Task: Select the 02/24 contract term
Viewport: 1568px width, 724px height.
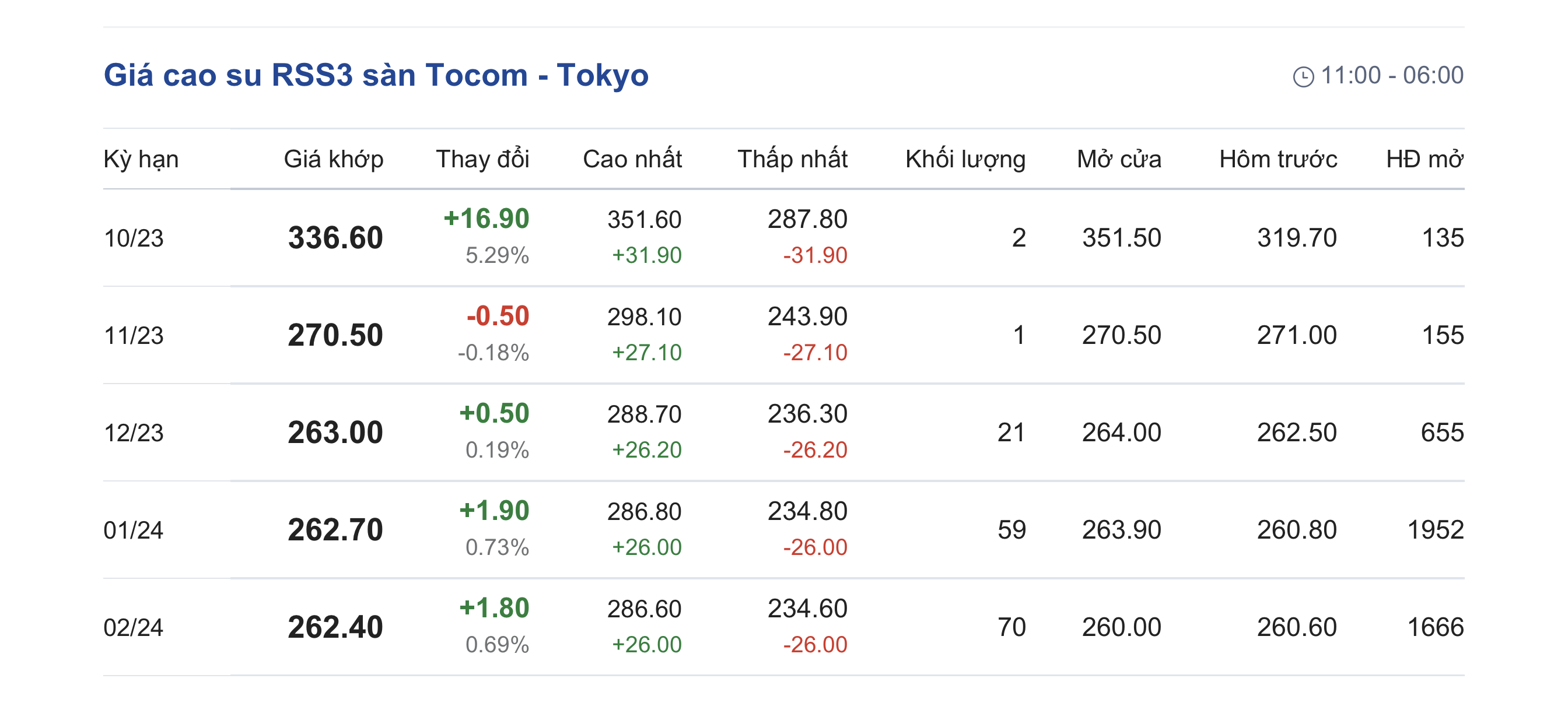Action: [134, 627]
